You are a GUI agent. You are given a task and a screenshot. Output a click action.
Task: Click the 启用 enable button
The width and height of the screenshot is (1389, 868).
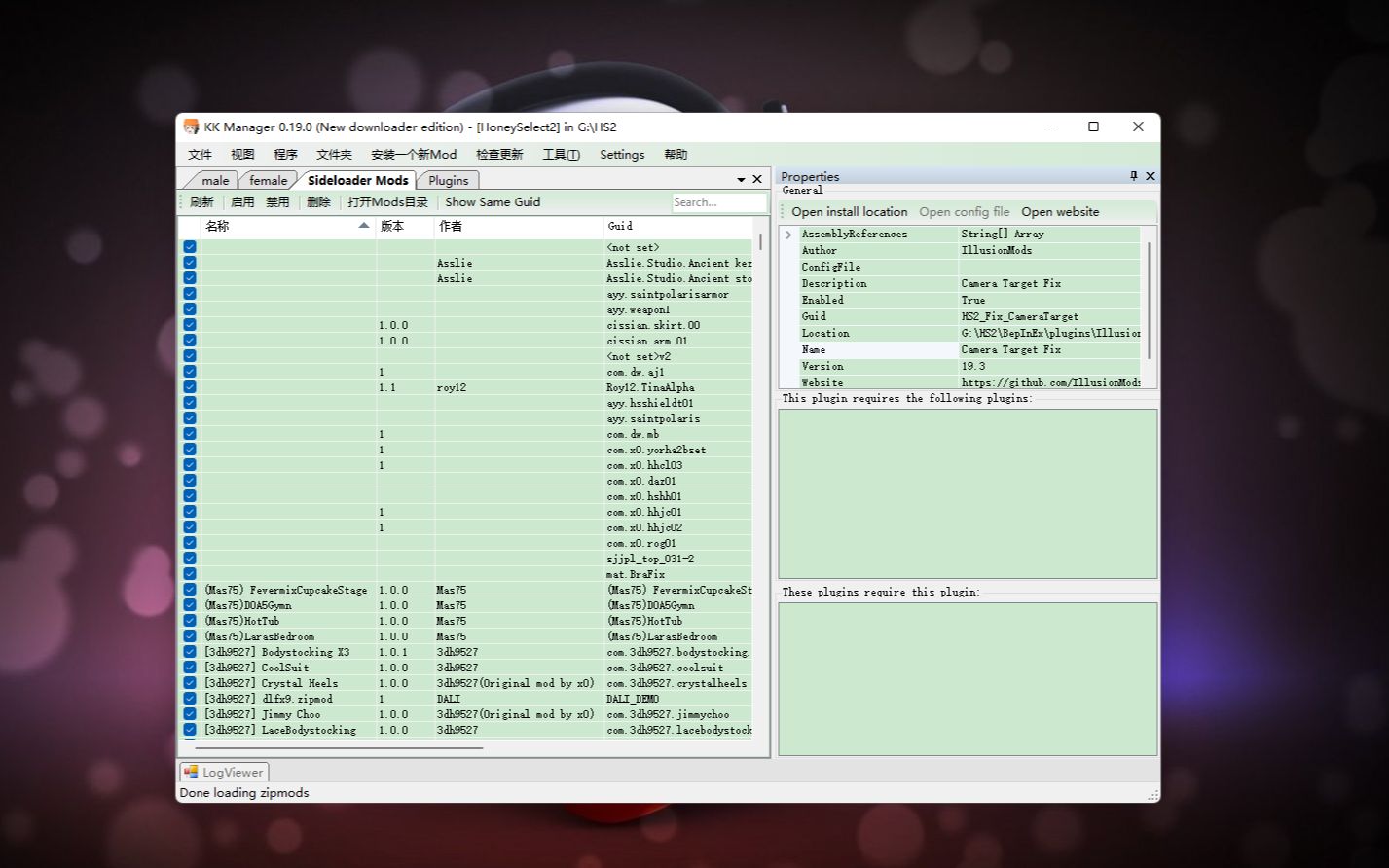point(242,202)
